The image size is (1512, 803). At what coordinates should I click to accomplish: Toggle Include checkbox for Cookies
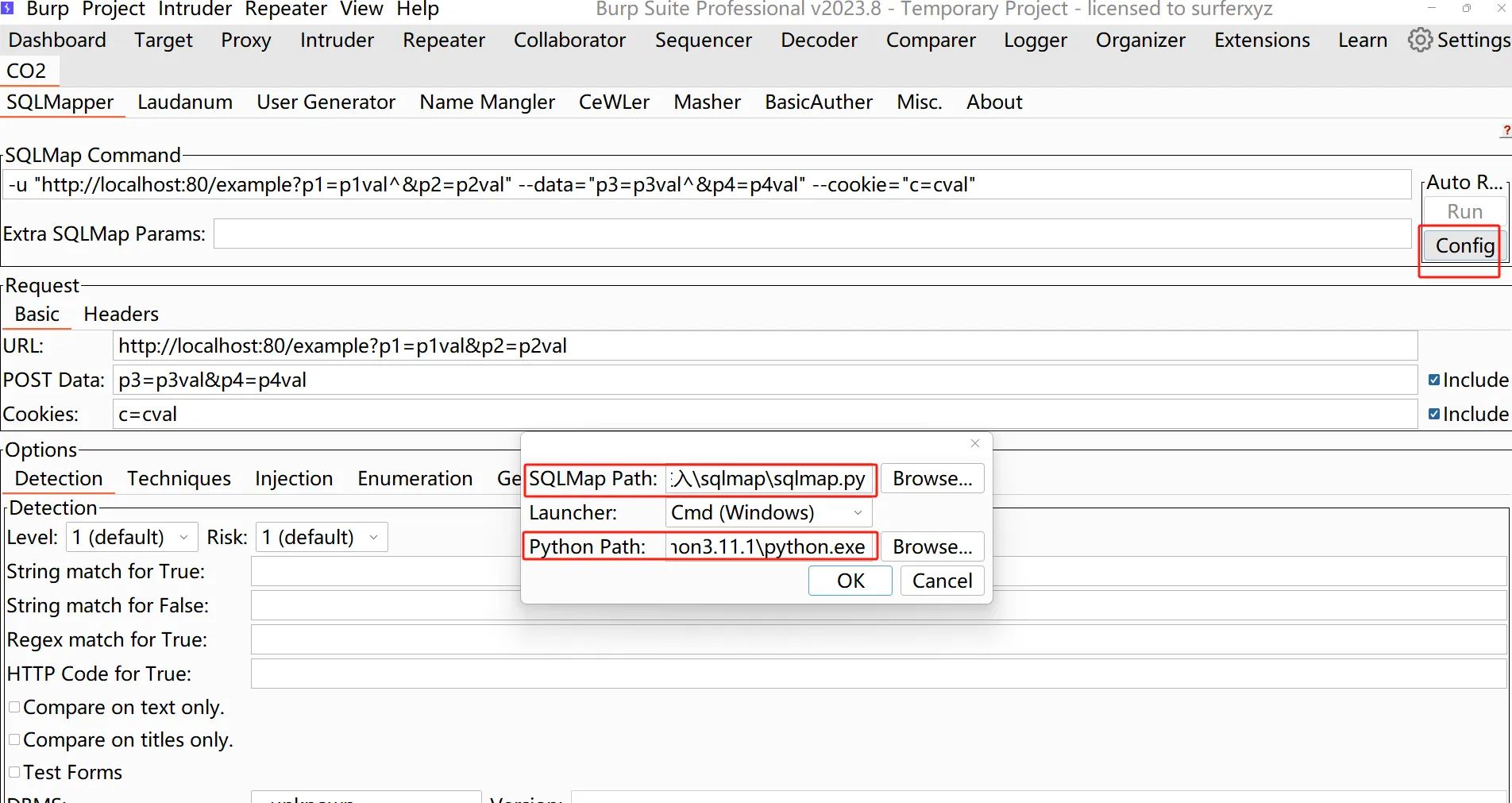1434,414
